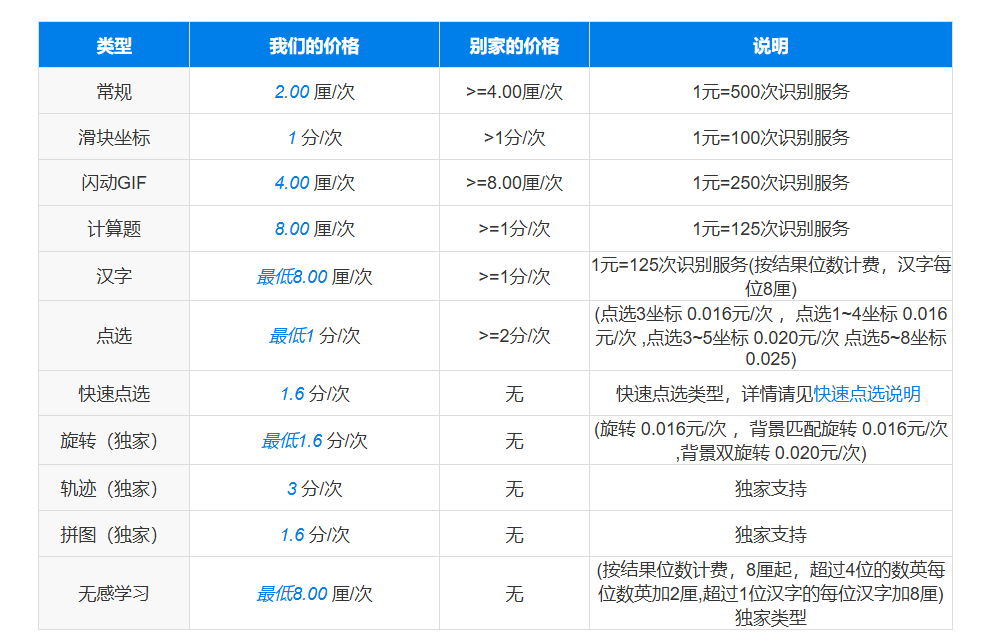Click the 说明 column header
The height and width of the screenshot is (639, 982).
coord(770,45)
